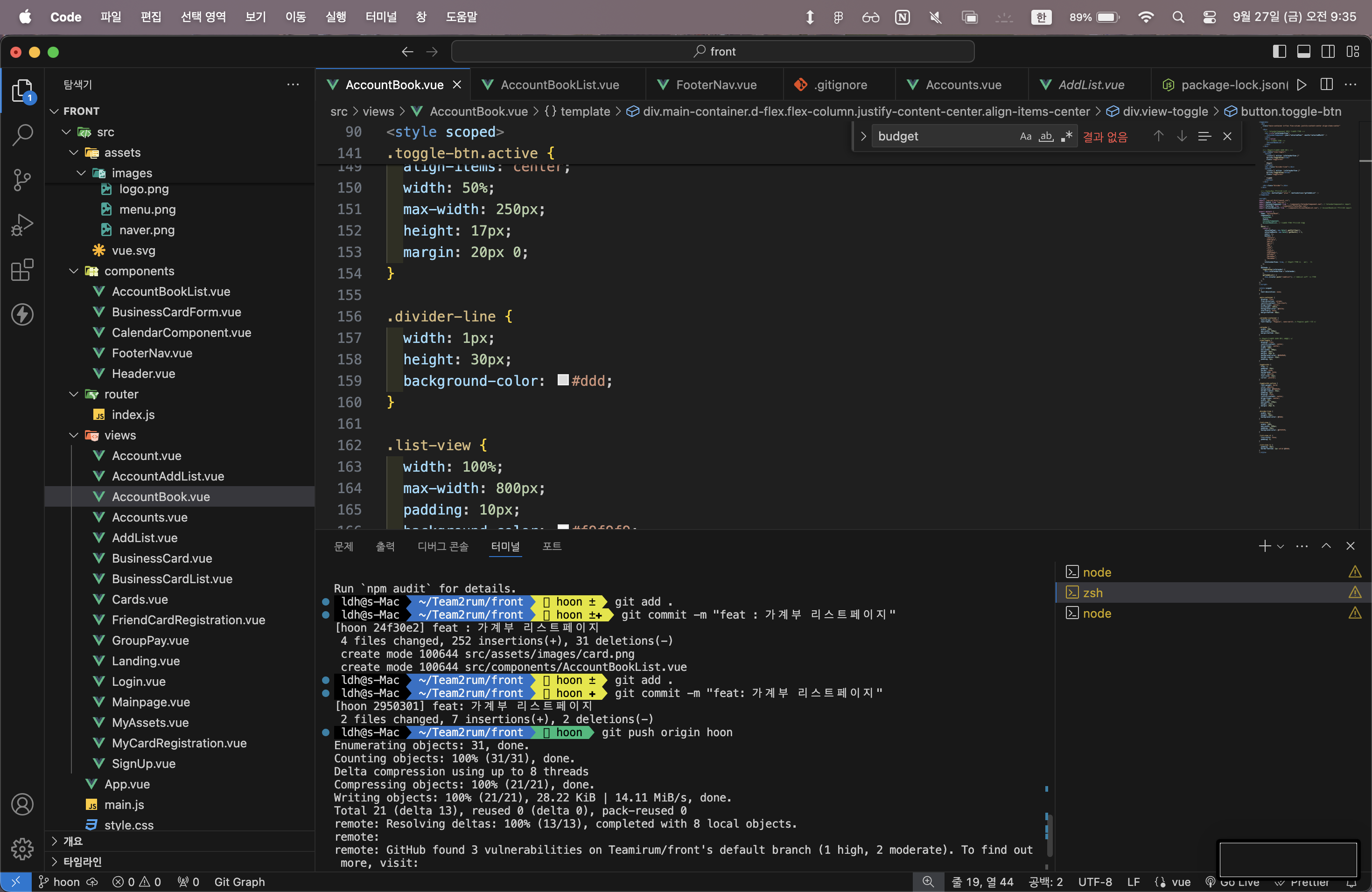
Task: Open the Accounts profile icon
Action: (x=22, y=804)
